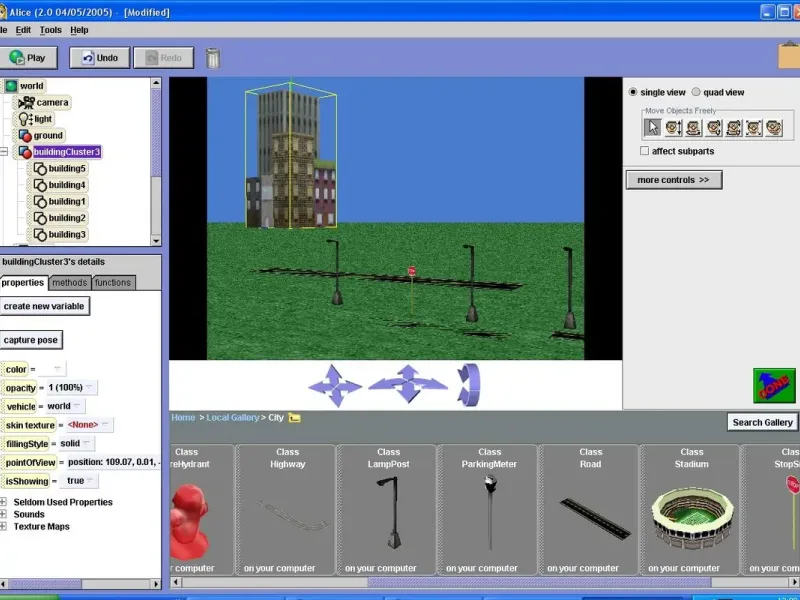This screenshot has width=800, height=600.
Task: Click the four-way camera move arrows control
Action: 335,386
